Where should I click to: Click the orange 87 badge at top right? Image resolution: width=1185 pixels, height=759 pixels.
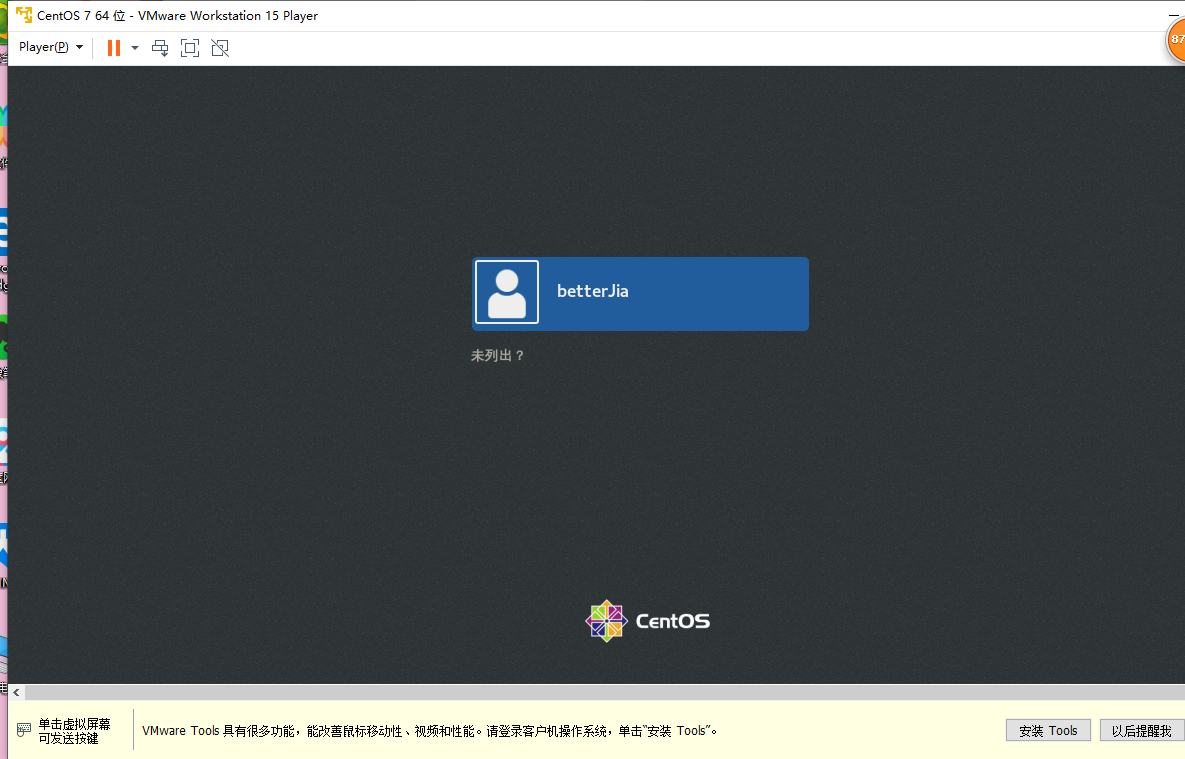tap(1176, 39)
